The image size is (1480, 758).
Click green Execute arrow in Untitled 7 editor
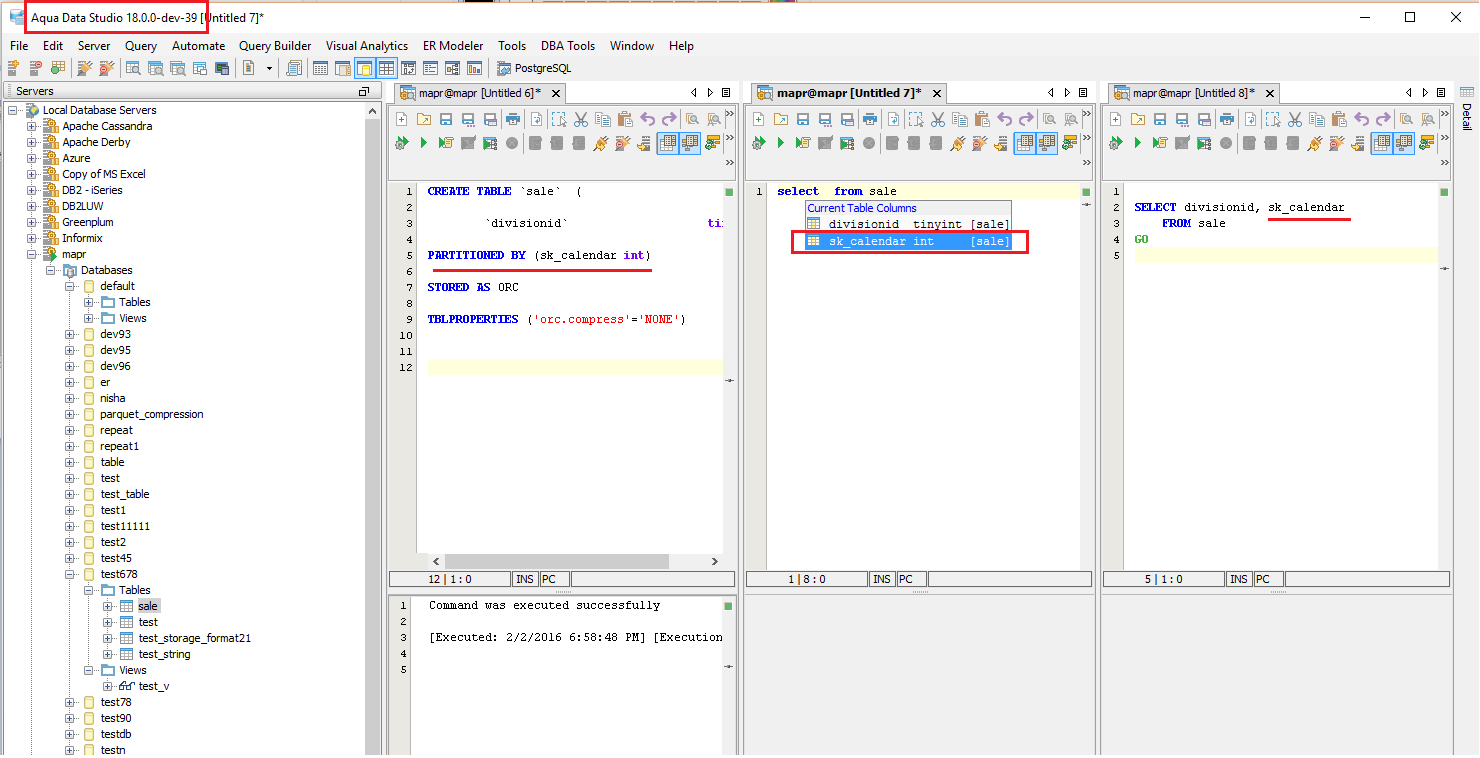coord(781,143)
